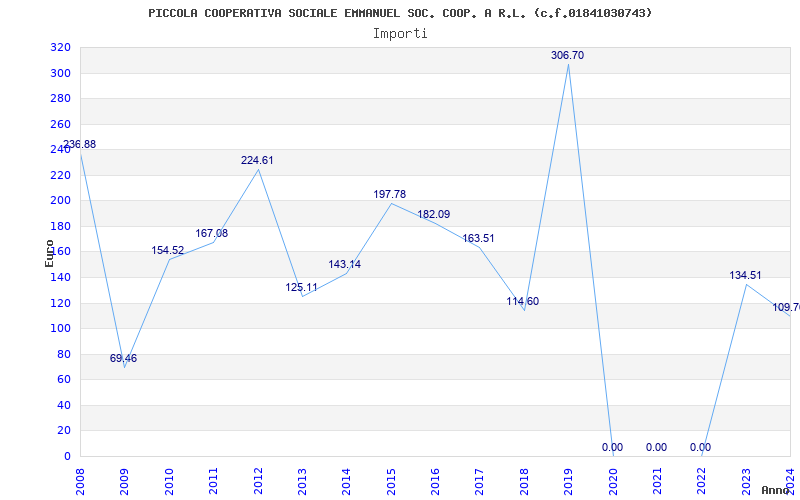Click the 140 y-axis tick label
Viewport: 800px width, 500px height.
coord(60,278)
